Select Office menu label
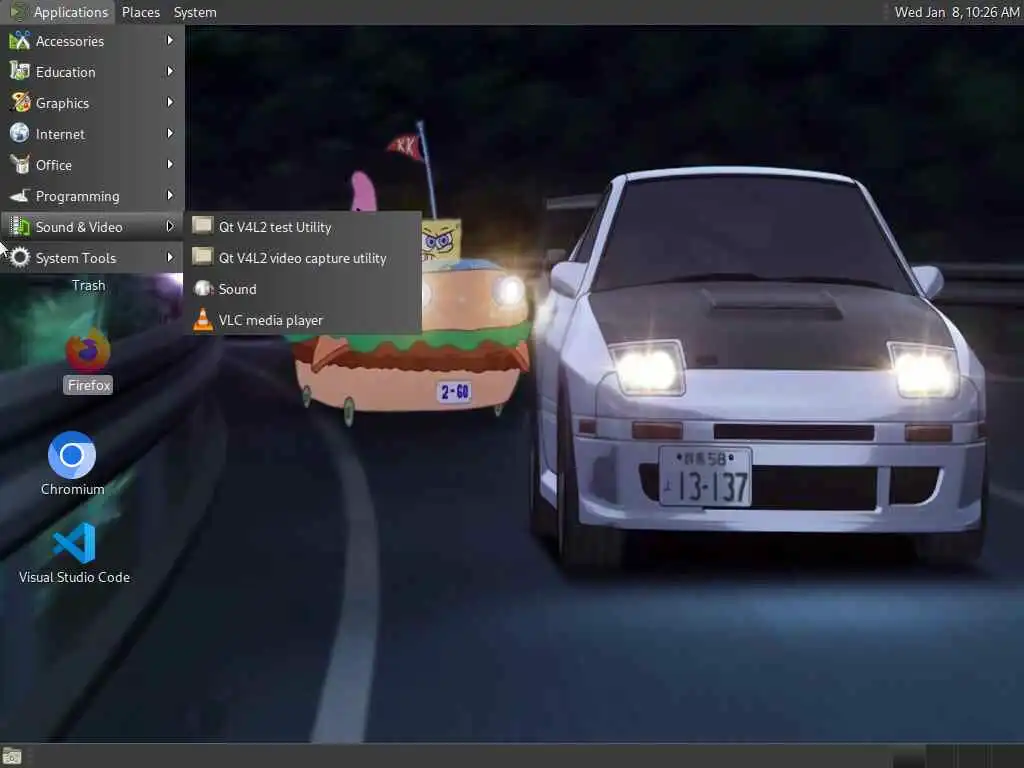This screenshot has width=1024, height=768. (x=54, y=165)
